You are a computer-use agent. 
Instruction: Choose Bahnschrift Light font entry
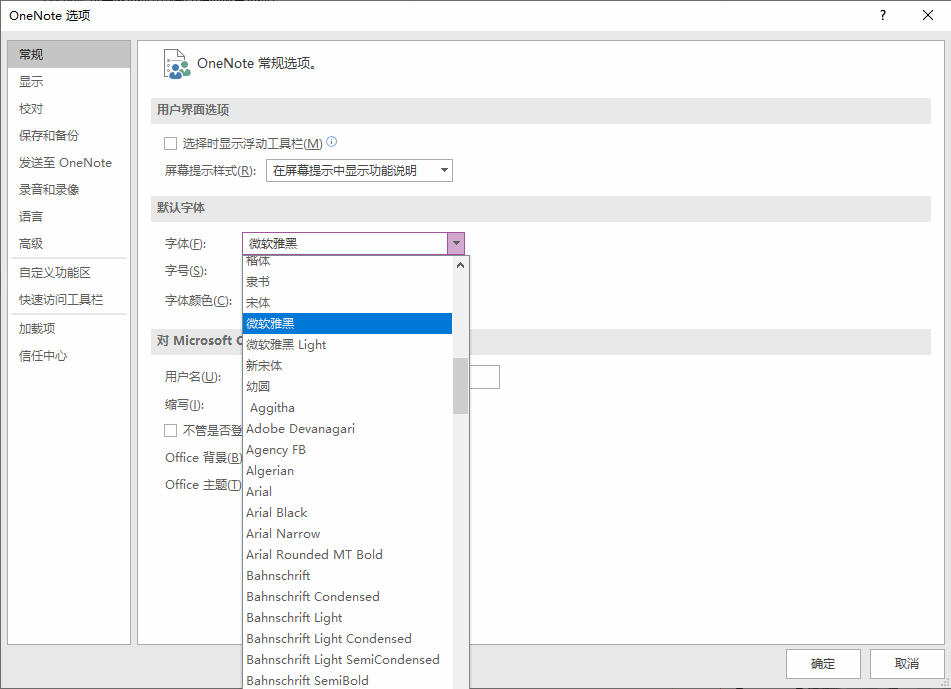click(x=348, y=618)
